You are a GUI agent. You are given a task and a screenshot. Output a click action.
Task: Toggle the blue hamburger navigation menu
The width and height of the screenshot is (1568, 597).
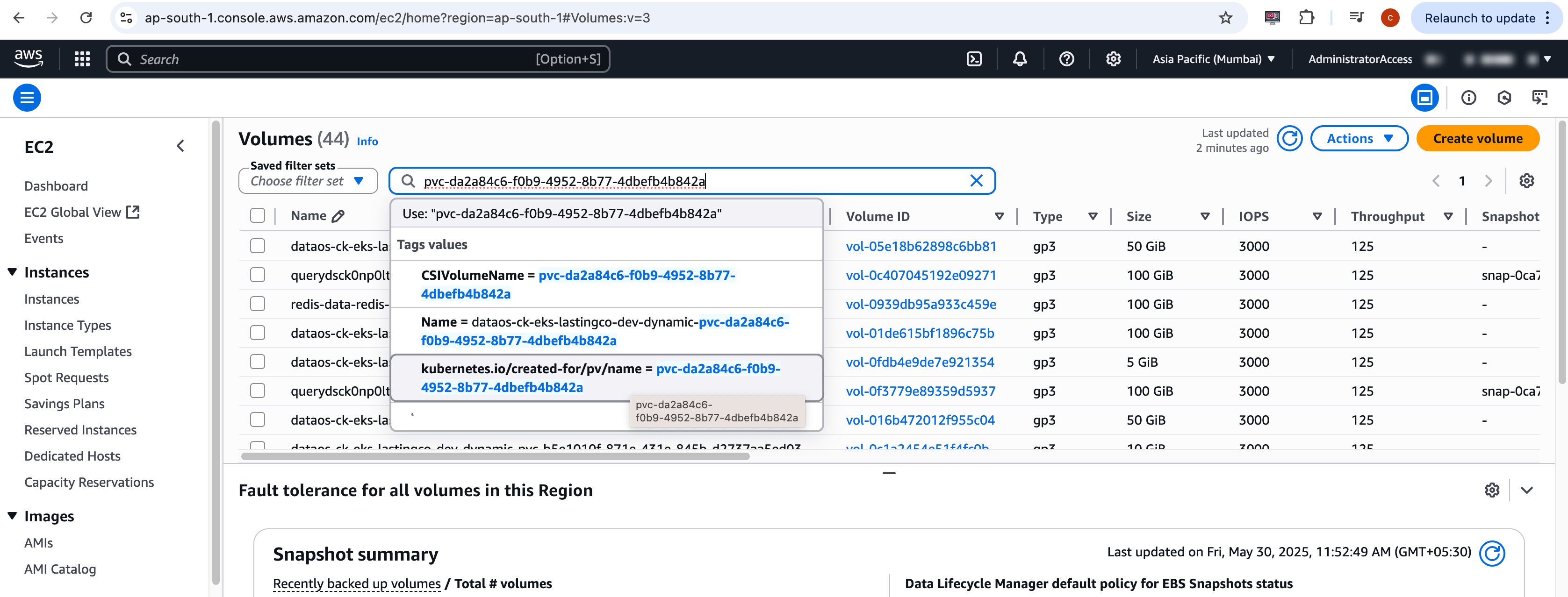27,97
